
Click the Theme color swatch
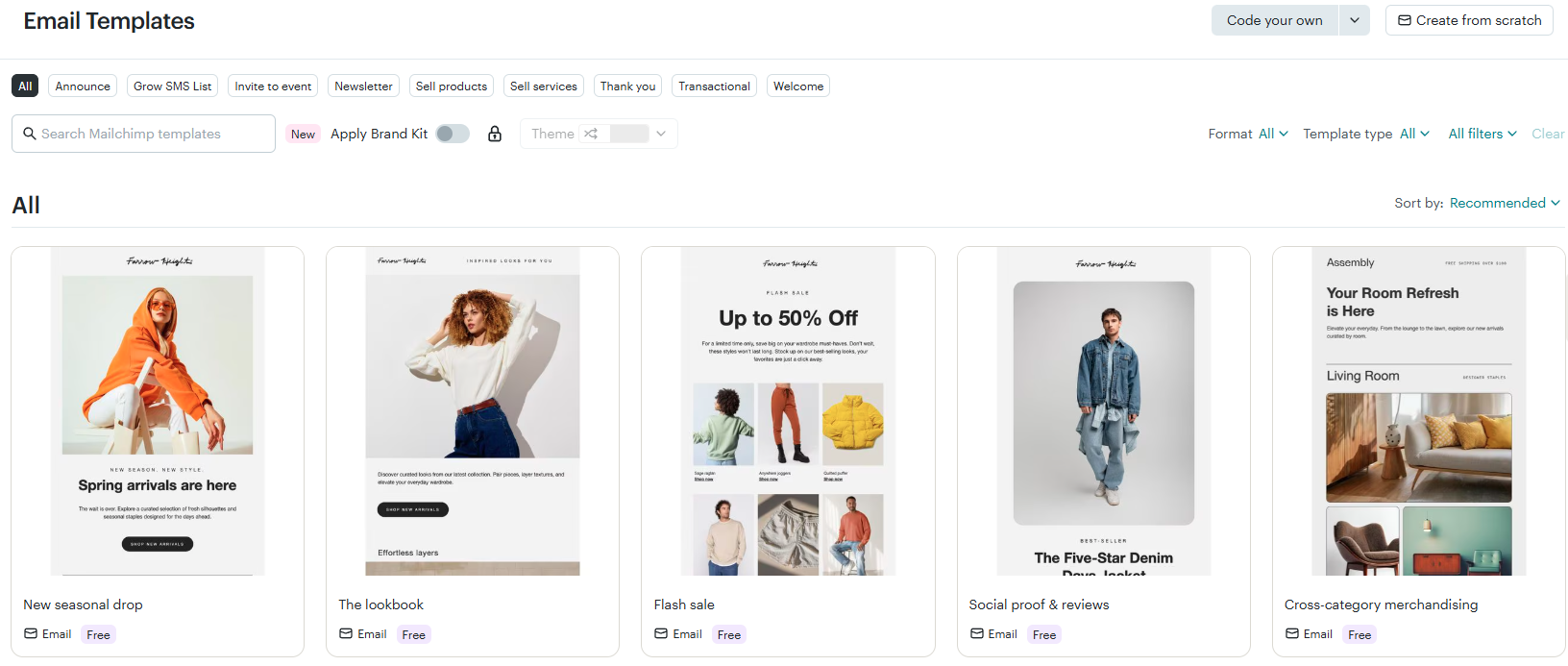pos(629,134)
